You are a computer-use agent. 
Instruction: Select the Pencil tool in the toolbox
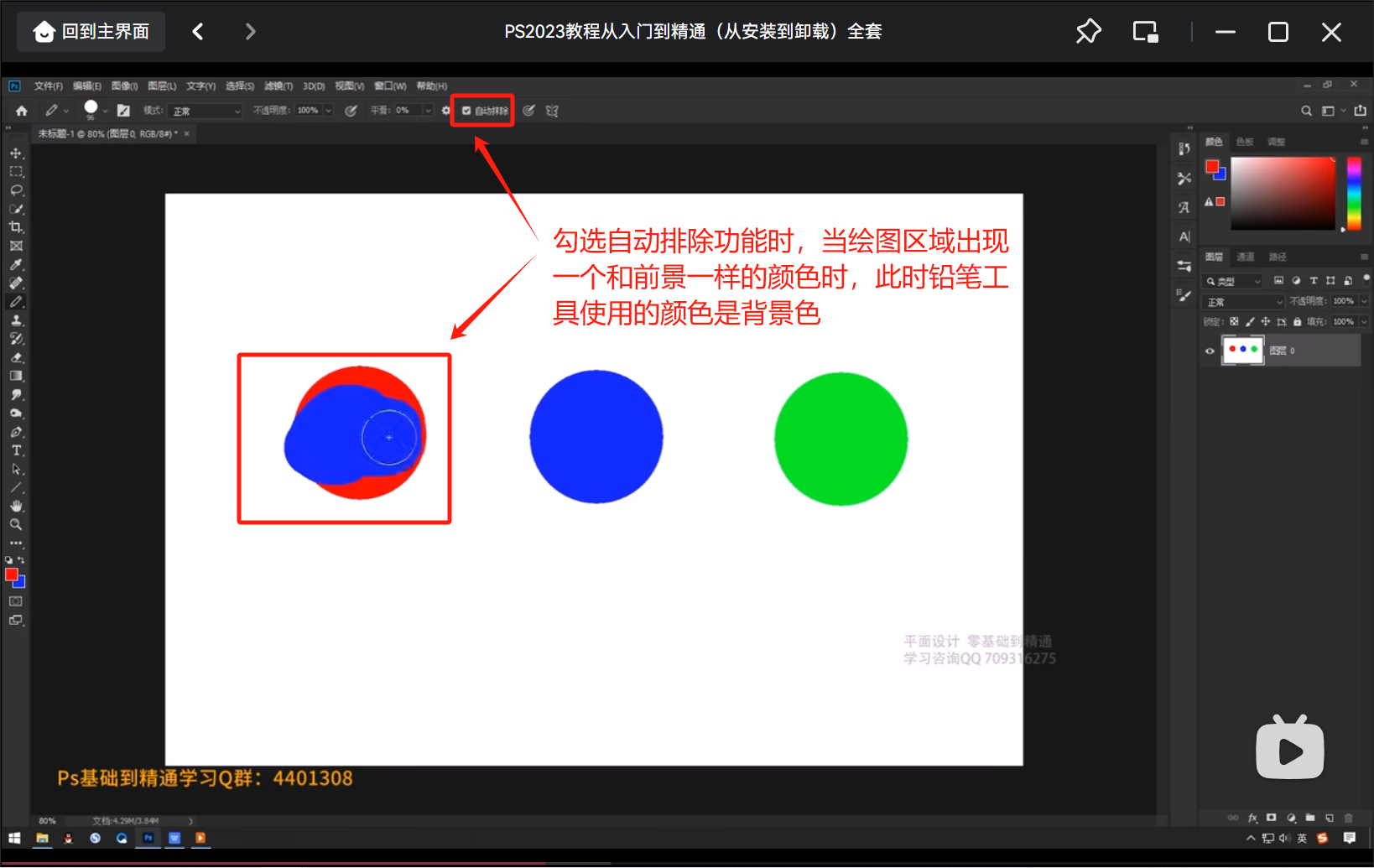16,302
